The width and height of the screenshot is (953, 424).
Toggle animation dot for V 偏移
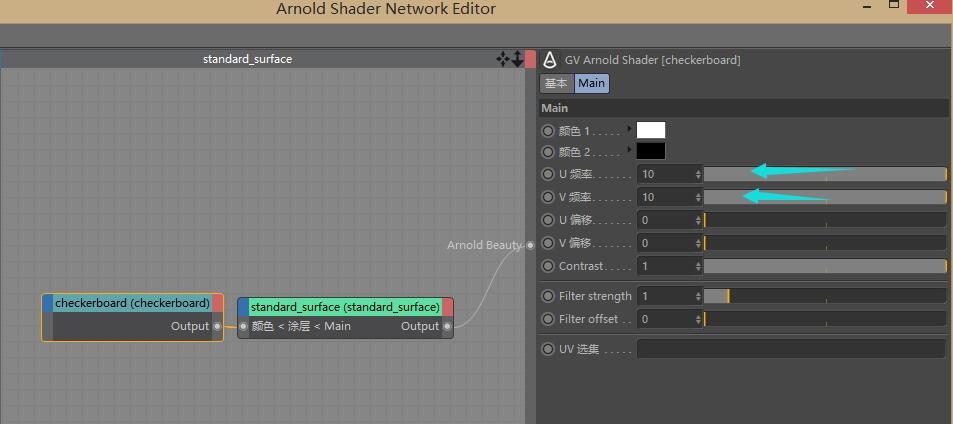[548, 243]
